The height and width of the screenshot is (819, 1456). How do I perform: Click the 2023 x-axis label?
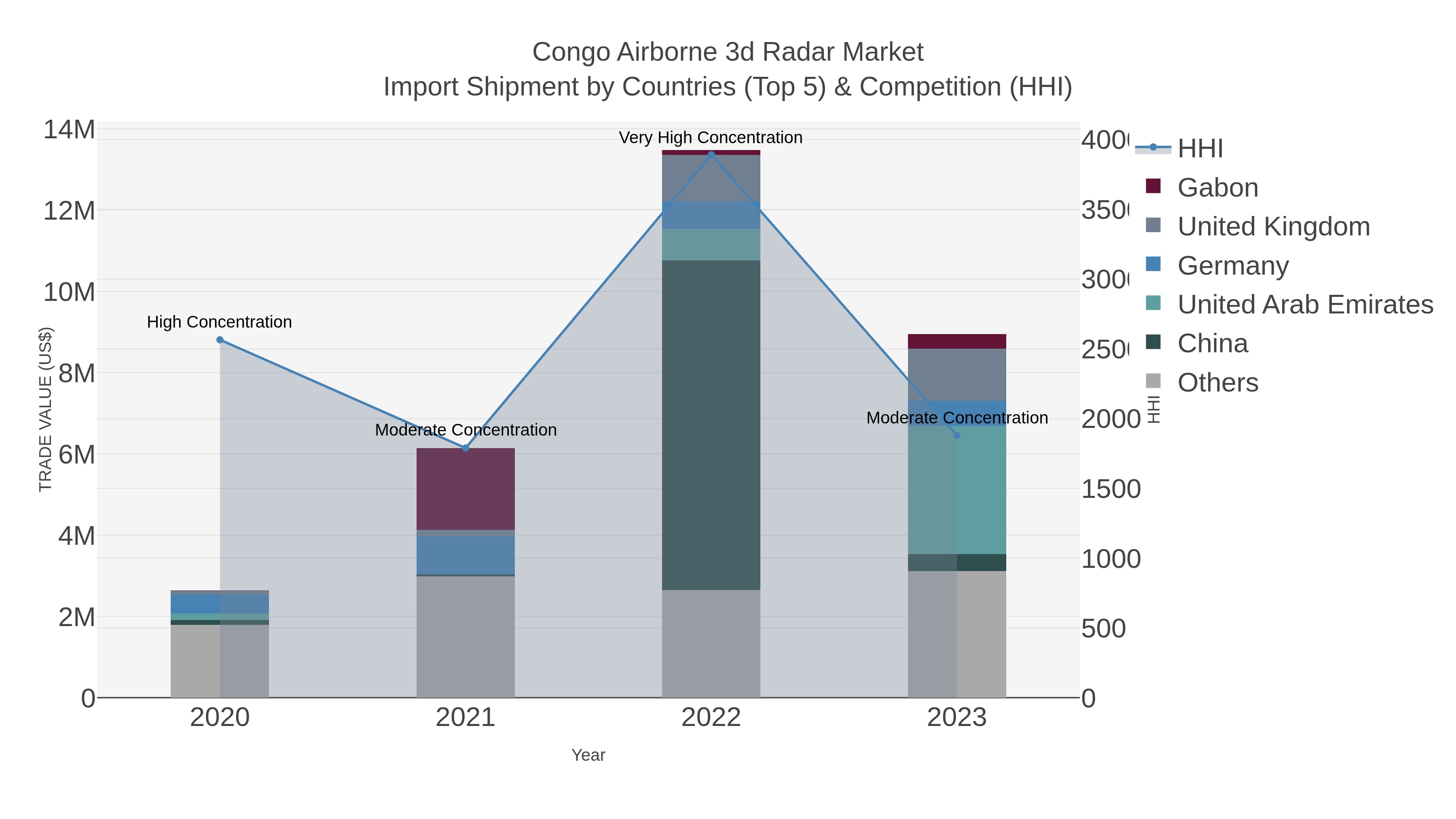(957, 717)
